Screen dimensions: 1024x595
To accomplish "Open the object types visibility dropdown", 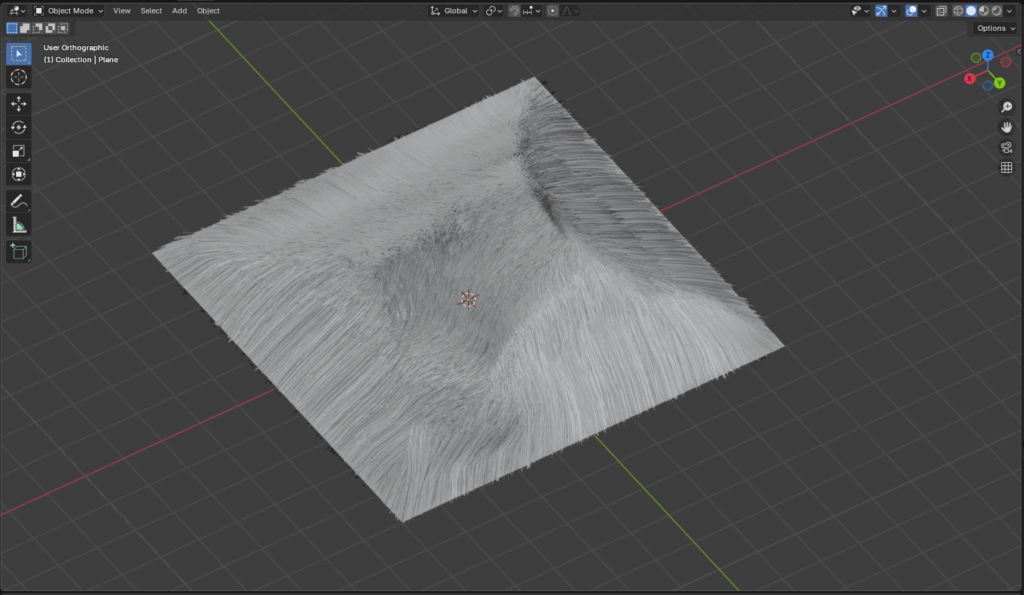I will (x=860, y=10).
